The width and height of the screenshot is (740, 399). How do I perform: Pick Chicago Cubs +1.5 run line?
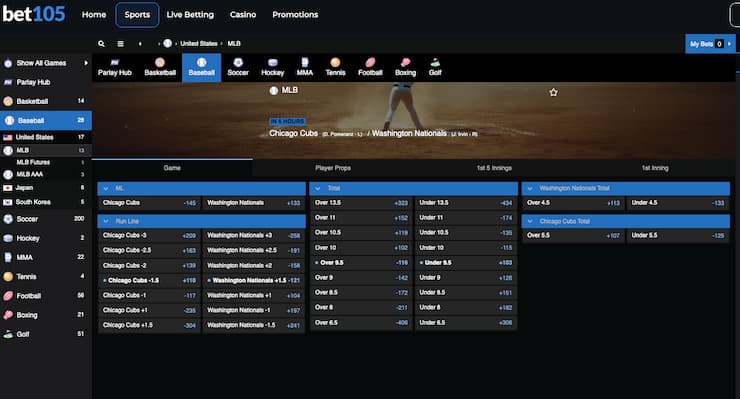pos(149,325)
